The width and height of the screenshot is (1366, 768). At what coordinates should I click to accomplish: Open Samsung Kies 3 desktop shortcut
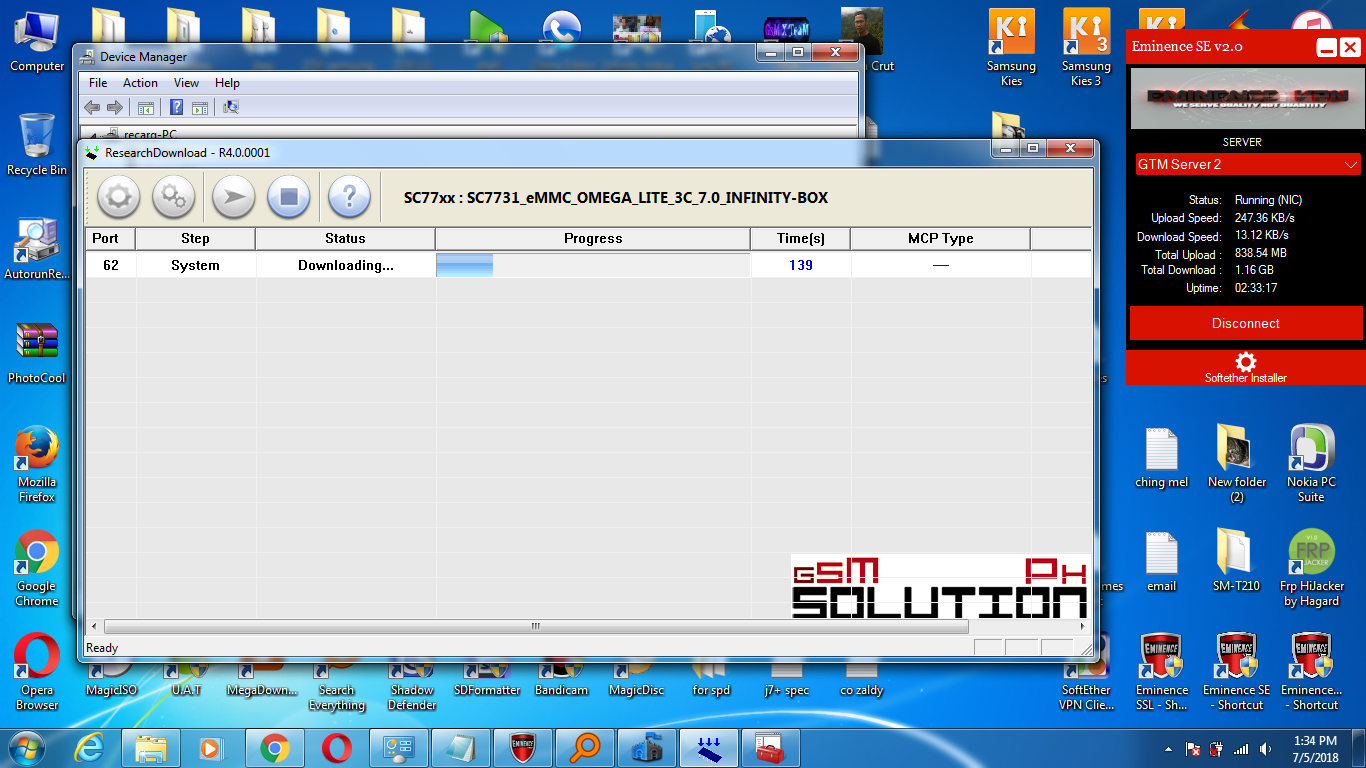1086,47
